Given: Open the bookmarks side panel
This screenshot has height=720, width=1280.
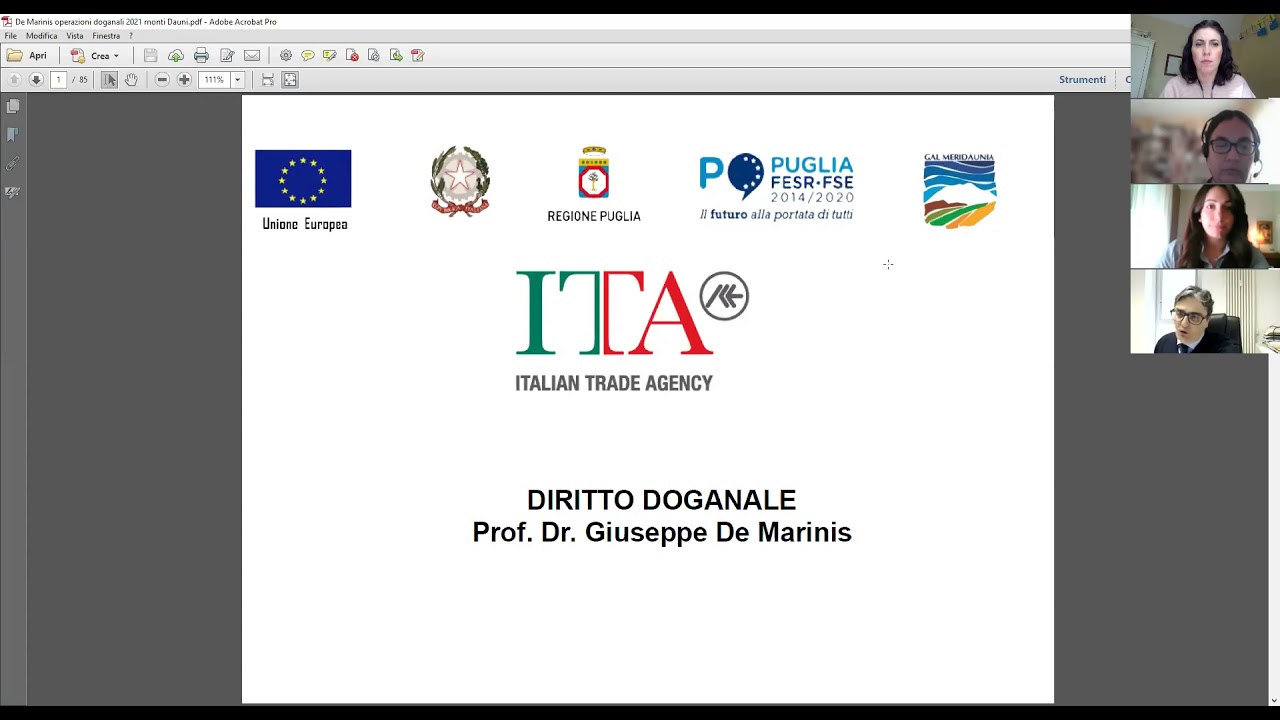Looking at the screenshot, I should point(13,134).
